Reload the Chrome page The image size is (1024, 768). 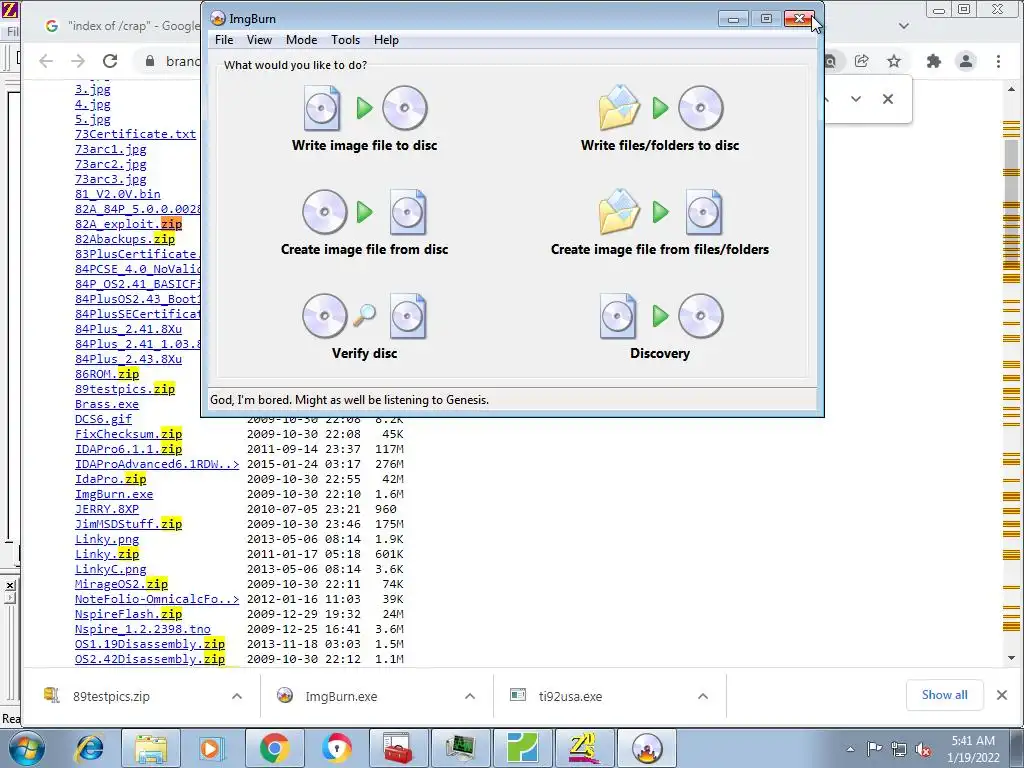[110, 61]
